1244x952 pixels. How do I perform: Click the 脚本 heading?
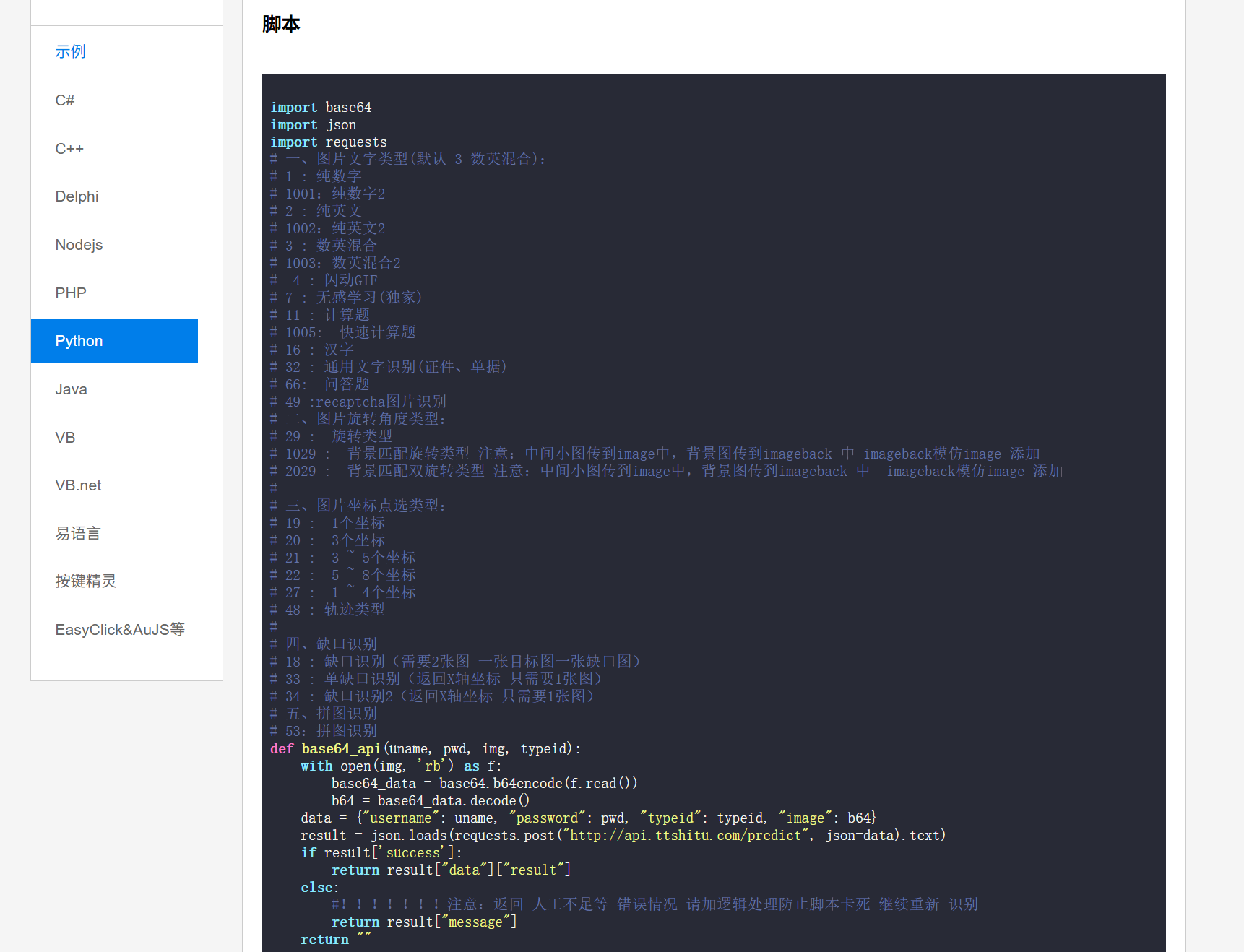click(x=281, y=24)
